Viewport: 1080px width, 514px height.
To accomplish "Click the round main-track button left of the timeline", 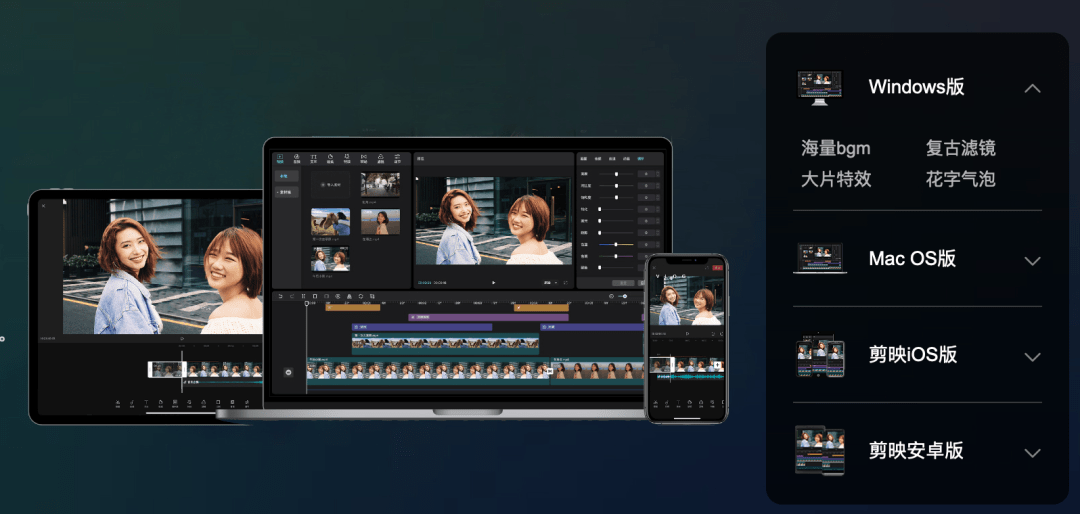I will (288, 371).
